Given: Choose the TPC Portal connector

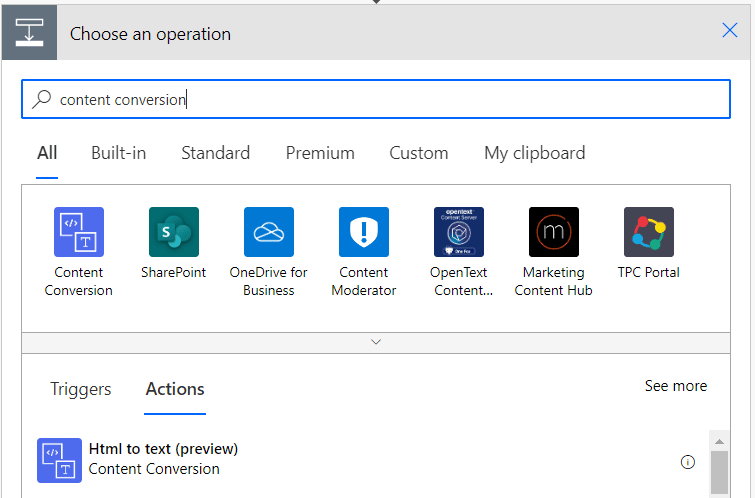Looking at the screenshot, I should tap(649, 232).
